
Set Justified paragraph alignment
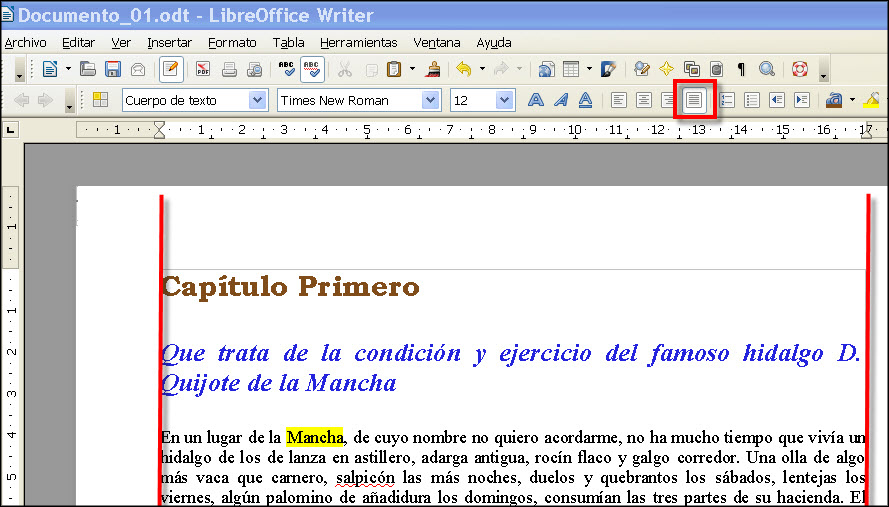coord(694,100)
